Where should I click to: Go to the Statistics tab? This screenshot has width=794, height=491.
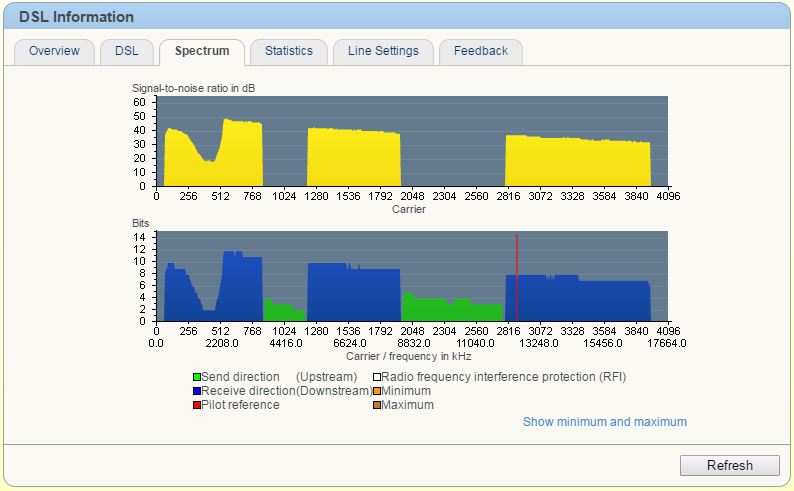click(x=288, y=51)
